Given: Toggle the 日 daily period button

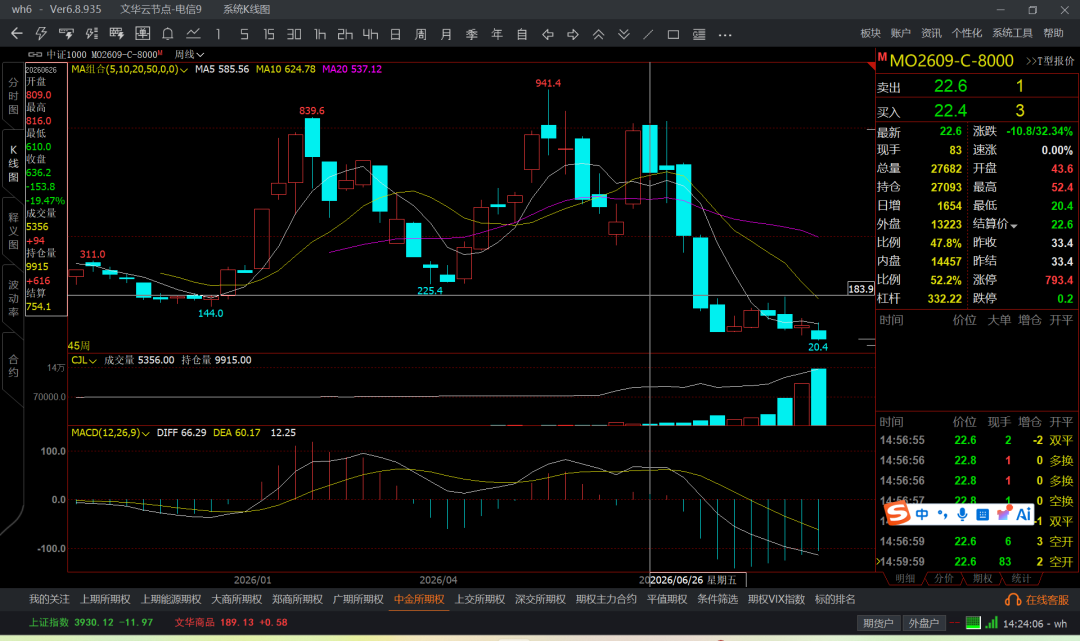Looking at the screenshot, I should (x=395, y=34).
